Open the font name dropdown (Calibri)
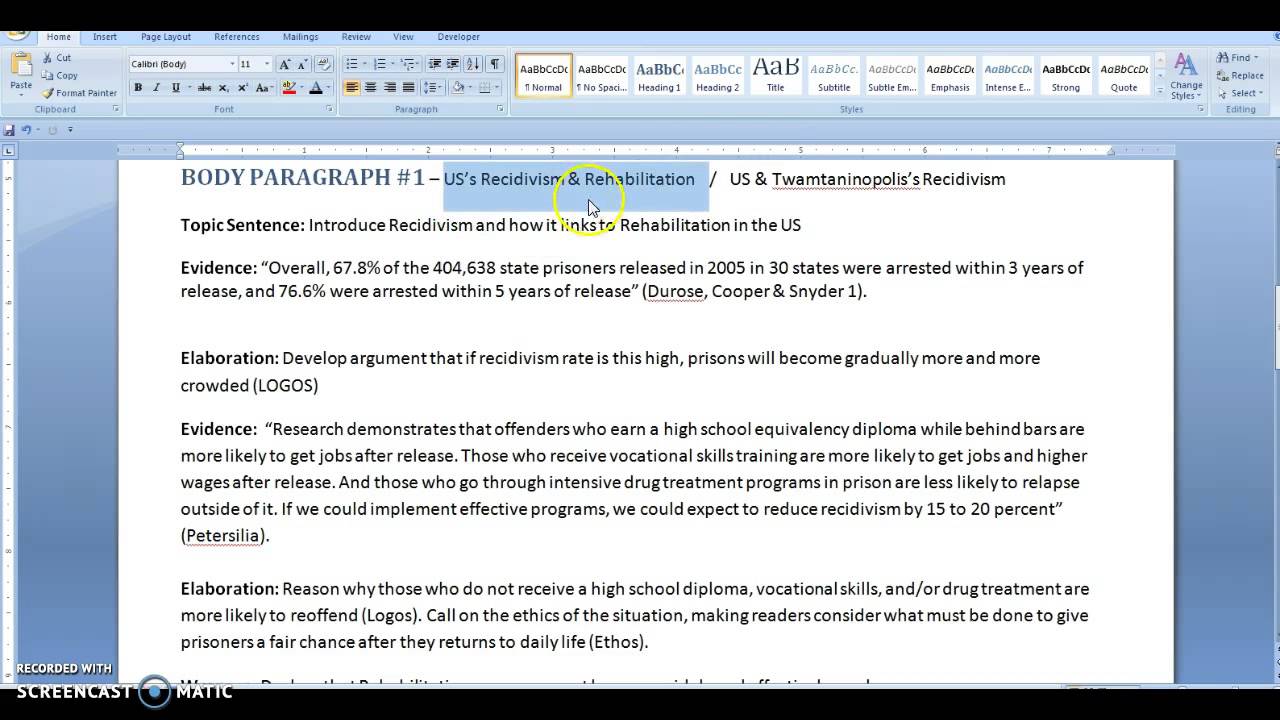The height and width of the screenshot is (720, 1280). click(x=232, y=64)
